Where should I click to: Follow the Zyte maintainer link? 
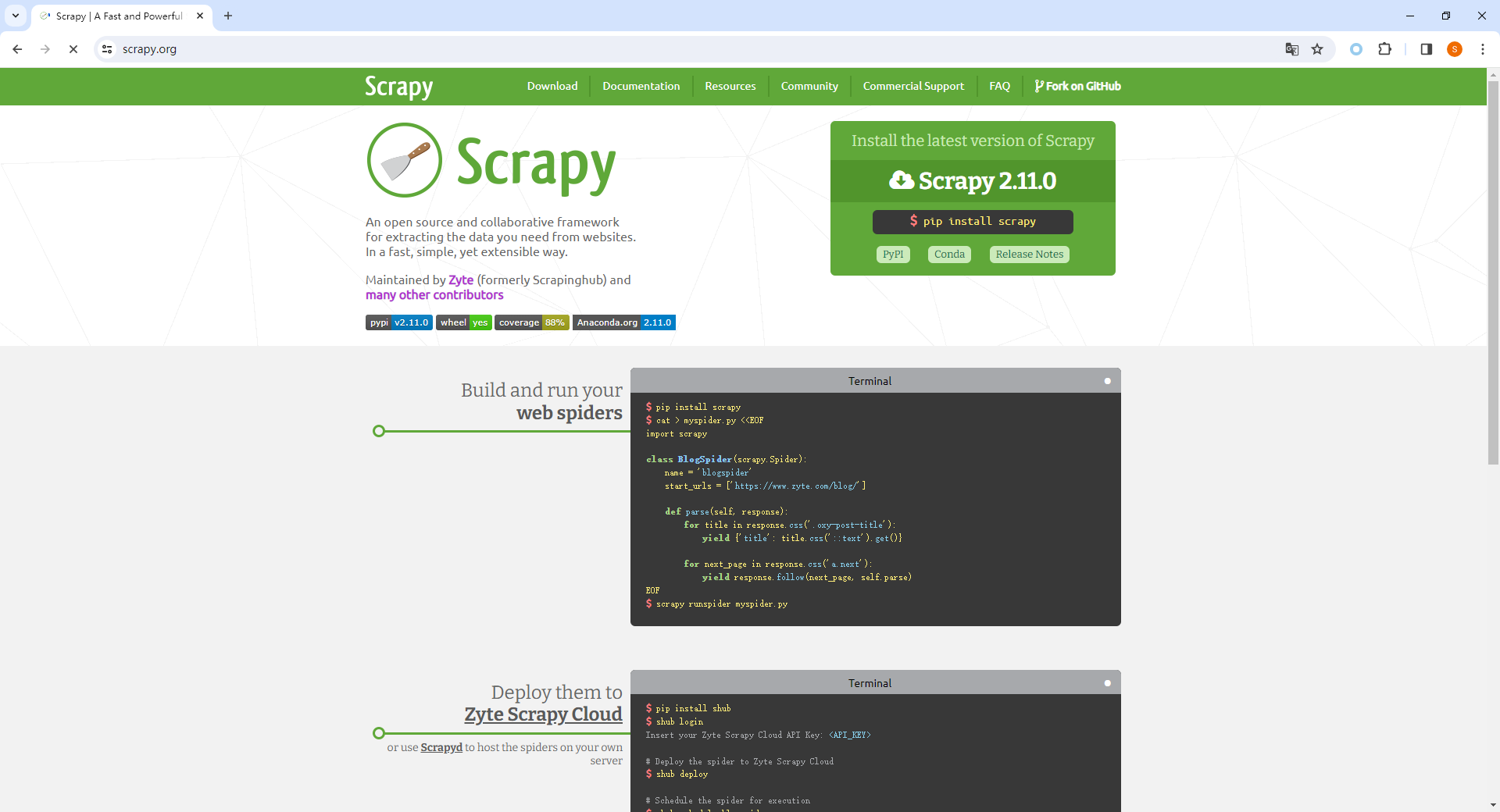[x=461, y=280]
